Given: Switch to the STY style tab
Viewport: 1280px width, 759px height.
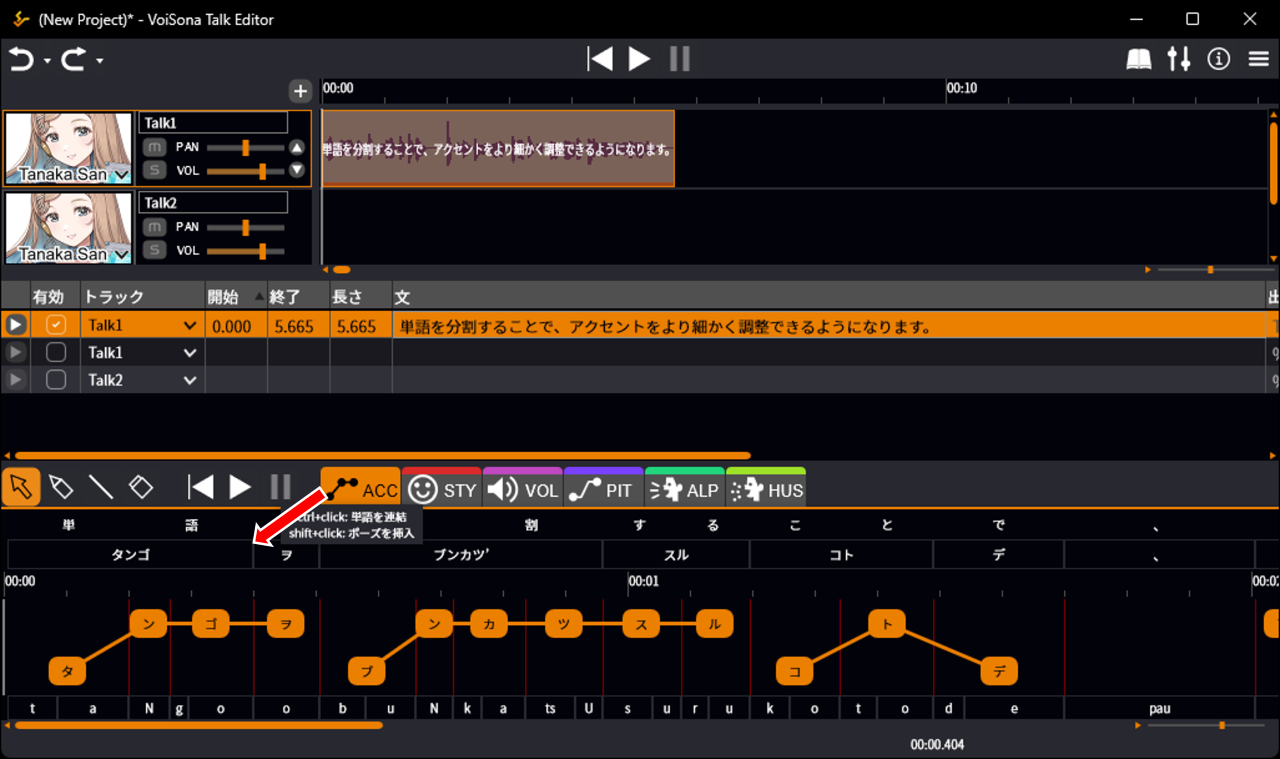Looking at the screenshot, I should click(x=441, y=490).
